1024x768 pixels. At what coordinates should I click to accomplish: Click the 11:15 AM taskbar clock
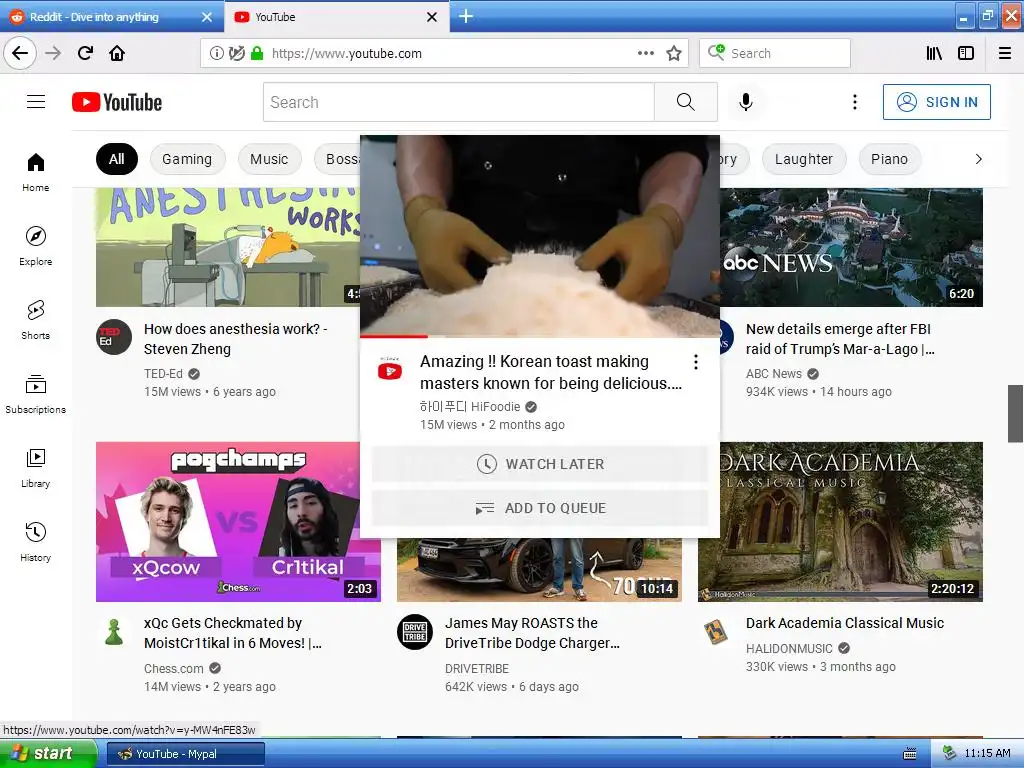click(x=987, y=754)
